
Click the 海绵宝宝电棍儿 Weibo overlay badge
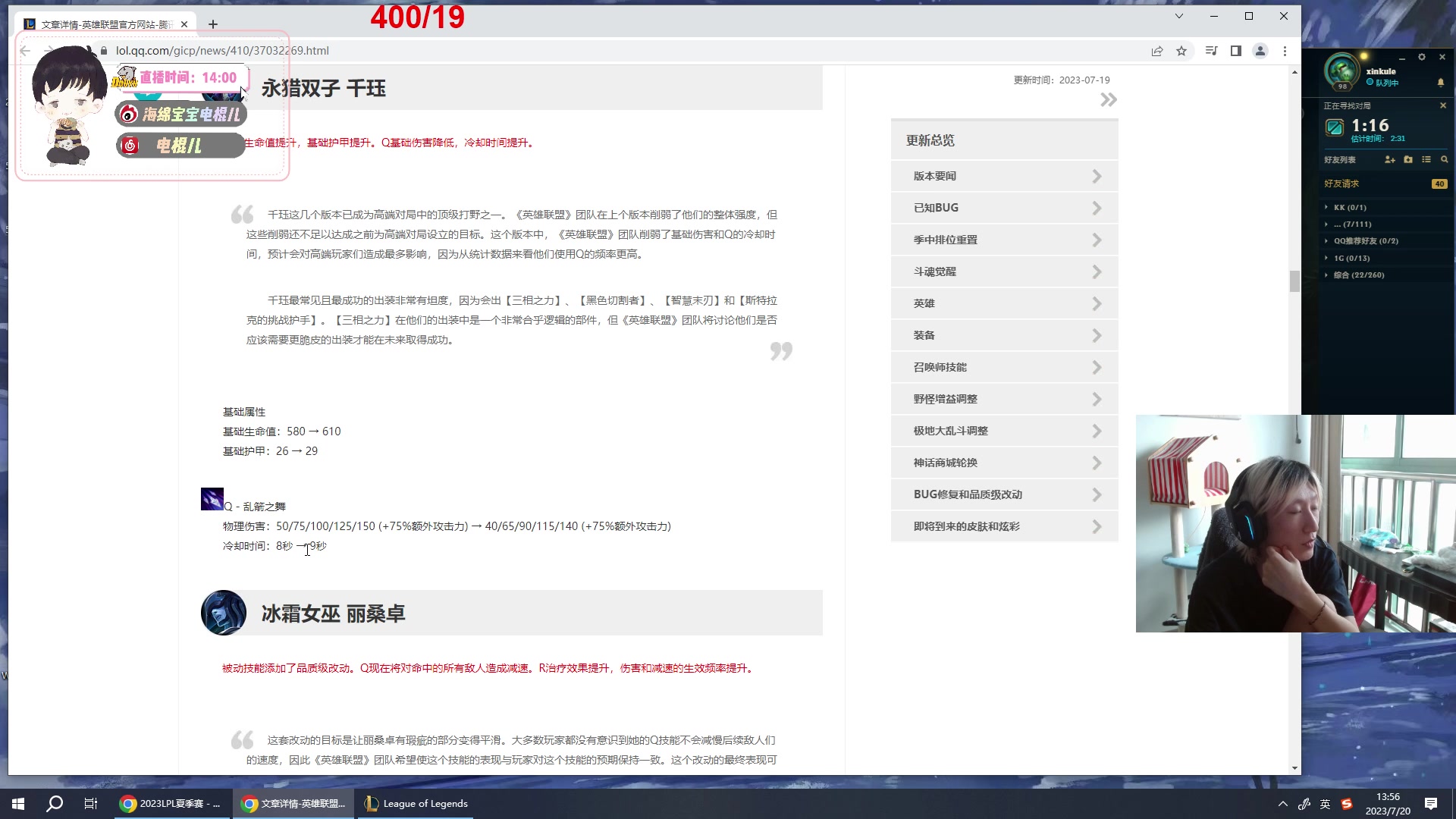(181, 114)
